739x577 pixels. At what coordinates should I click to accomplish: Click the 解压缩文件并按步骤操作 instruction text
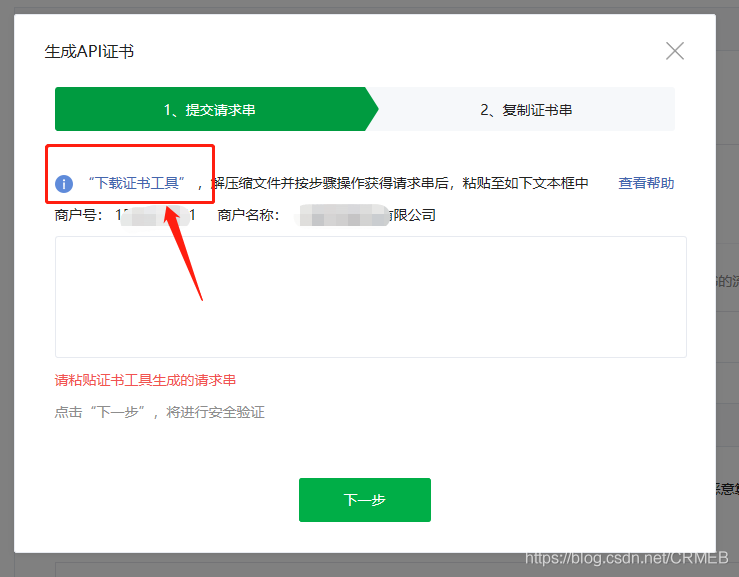(x=399, y=183)
